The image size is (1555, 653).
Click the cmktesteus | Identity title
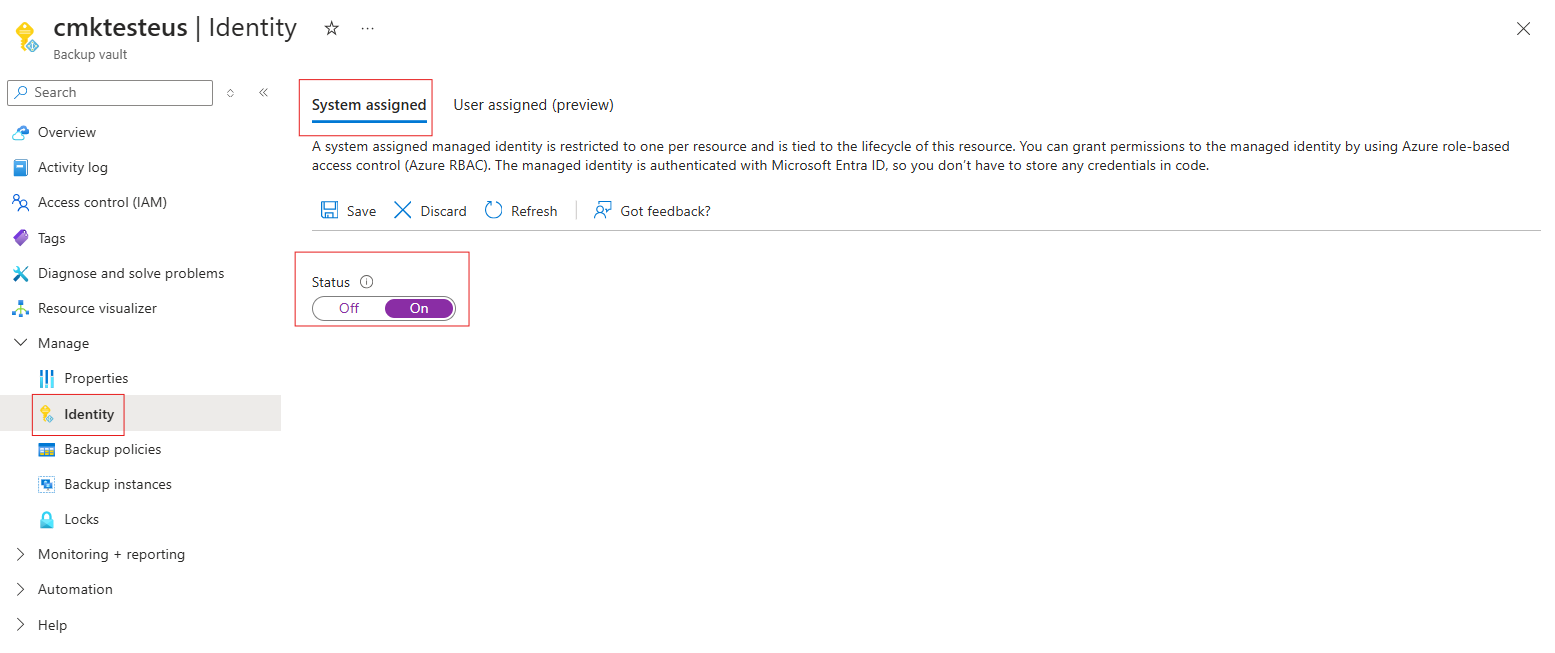(175, 28)
